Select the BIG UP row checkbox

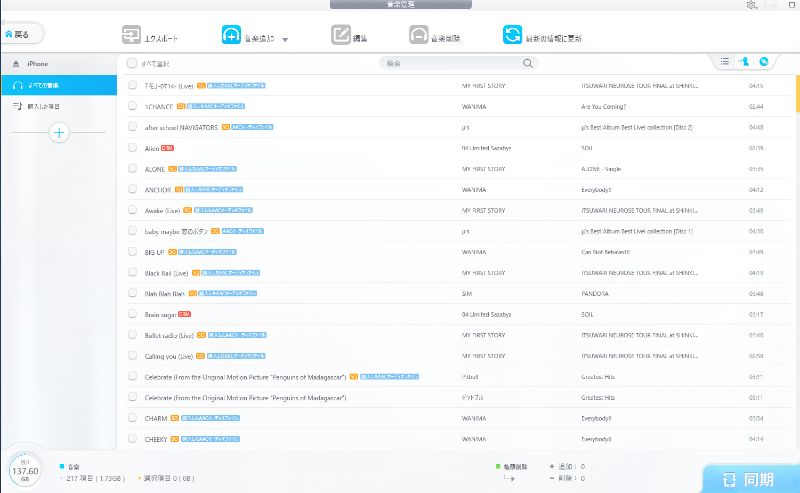coord(133,252)
